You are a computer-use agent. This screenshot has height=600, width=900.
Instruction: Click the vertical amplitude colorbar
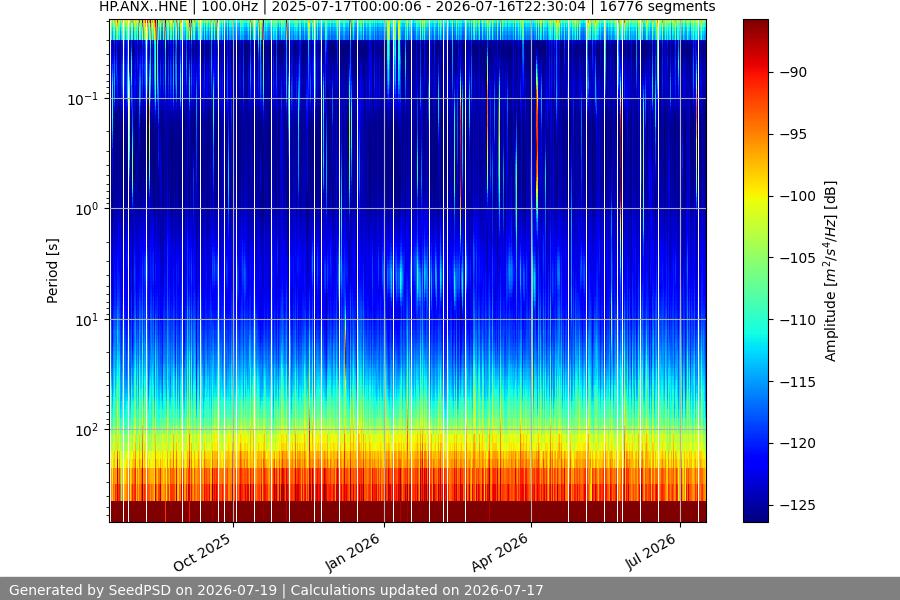755,271
